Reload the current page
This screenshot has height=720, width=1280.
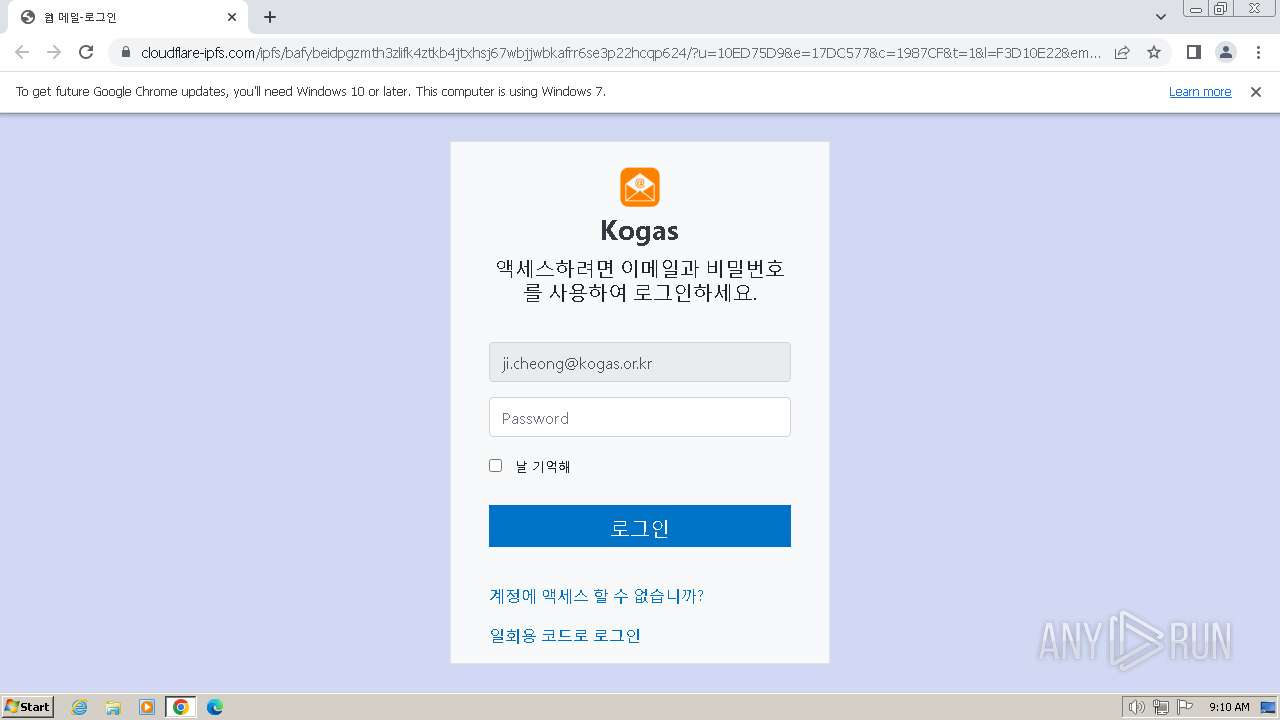tap(86, 52)
